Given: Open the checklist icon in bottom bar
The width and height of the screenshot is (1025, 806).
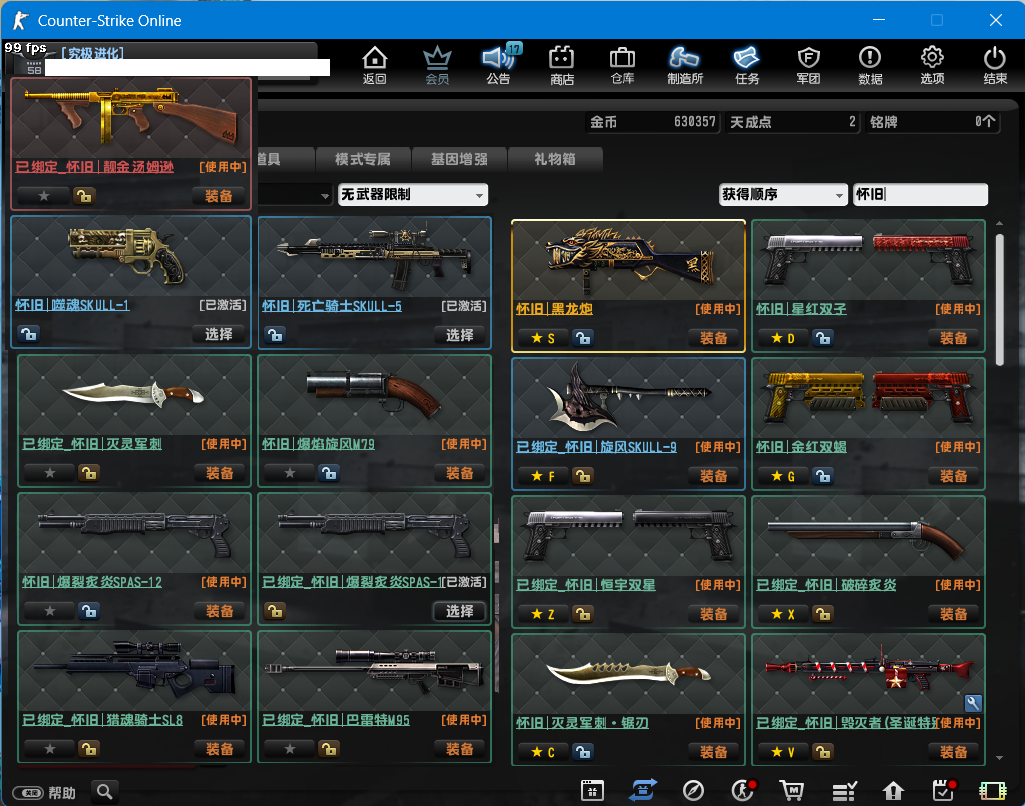Looking at the screenshot, I should 844,791.
